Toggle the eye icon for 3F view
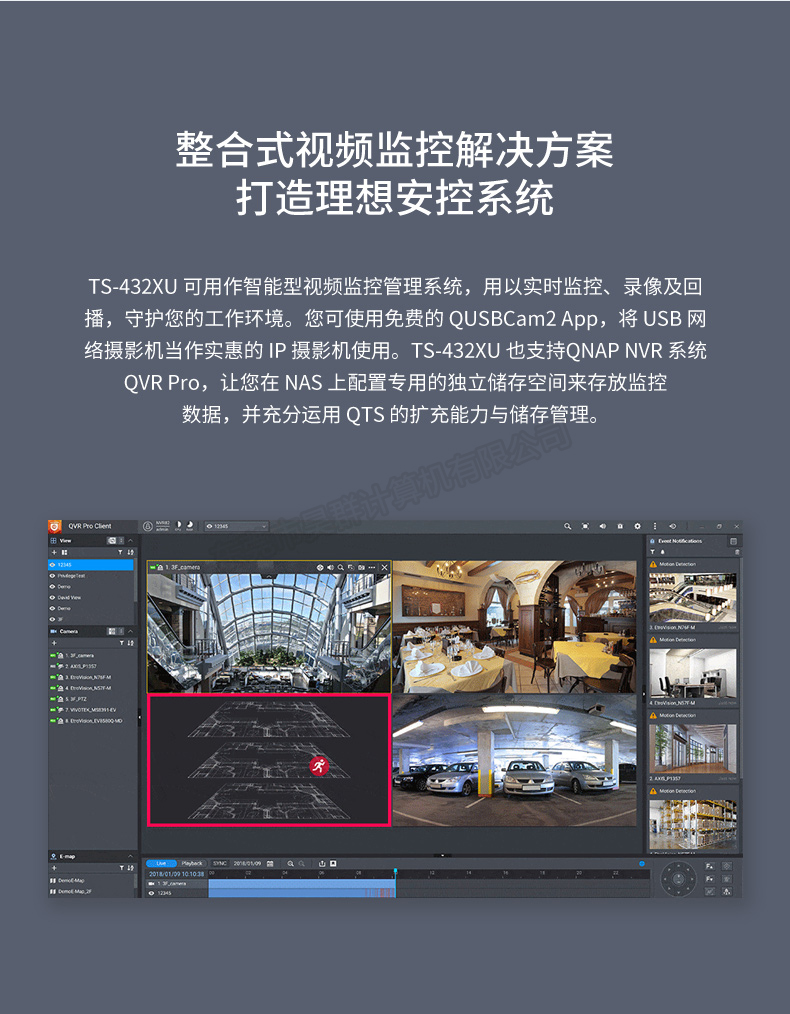Screen dimensions: 790x1014 click(x=53, y=620)
